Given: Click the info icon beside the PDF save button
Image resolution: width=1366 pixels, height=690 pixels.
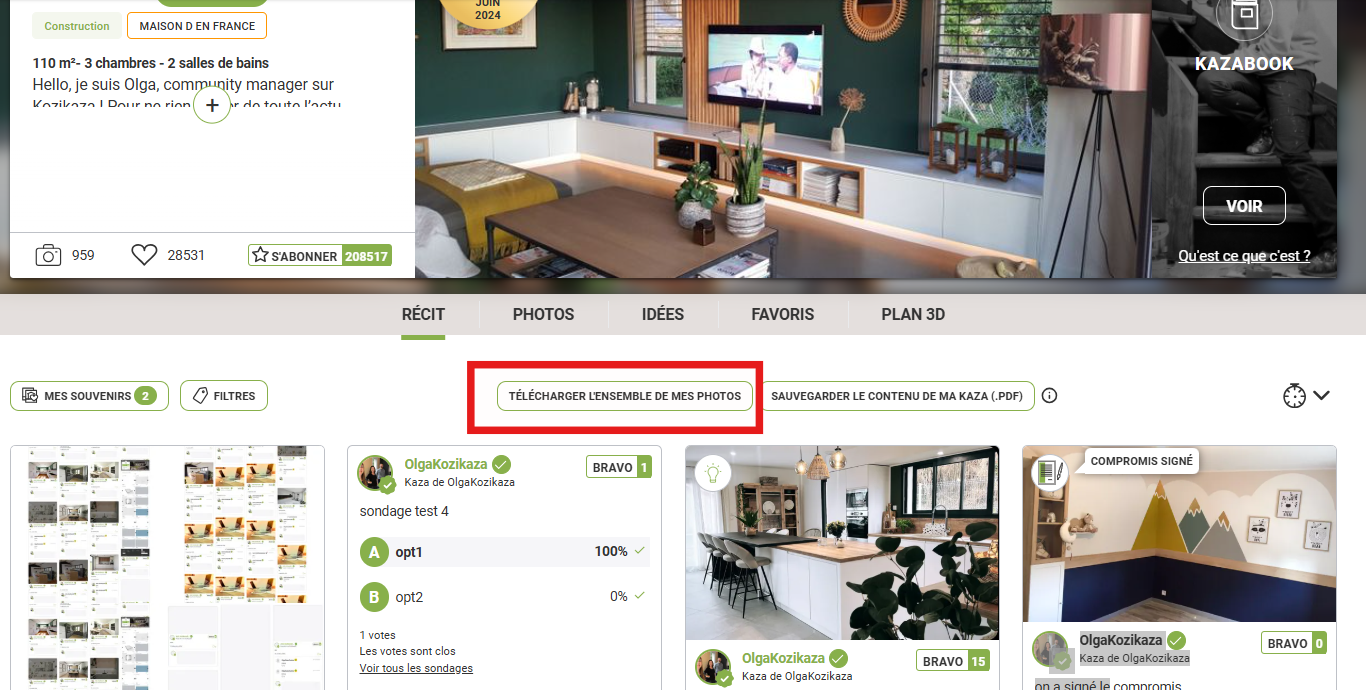Looking at the screenshot, I should click(1049, 396).
